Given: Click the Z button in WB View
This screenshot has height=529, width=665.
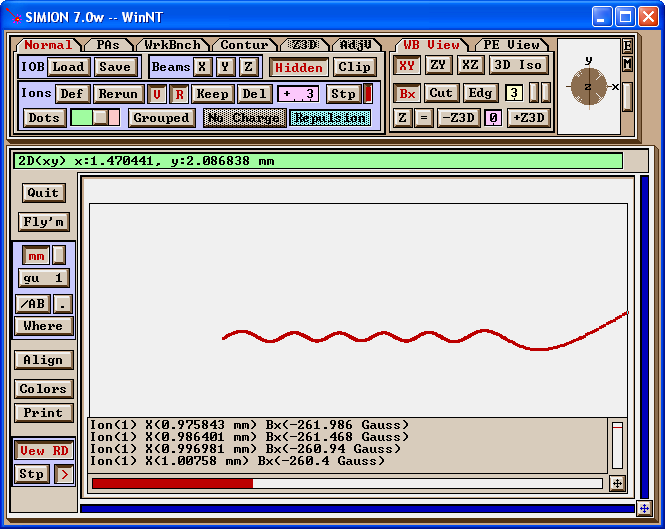Looking at the screenshot, I should [402, 118].
